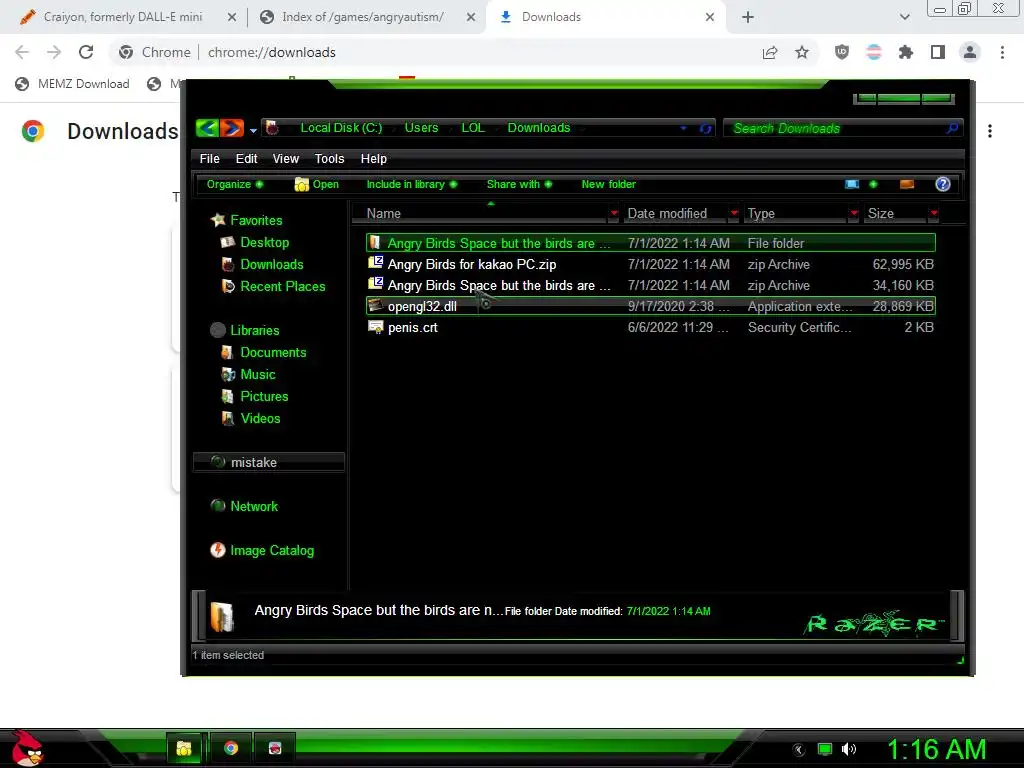Open the Date modified column filter dropdown
Image resolution: width=1024 pixels, height=768 pixels.
click(x=734, y=214)
